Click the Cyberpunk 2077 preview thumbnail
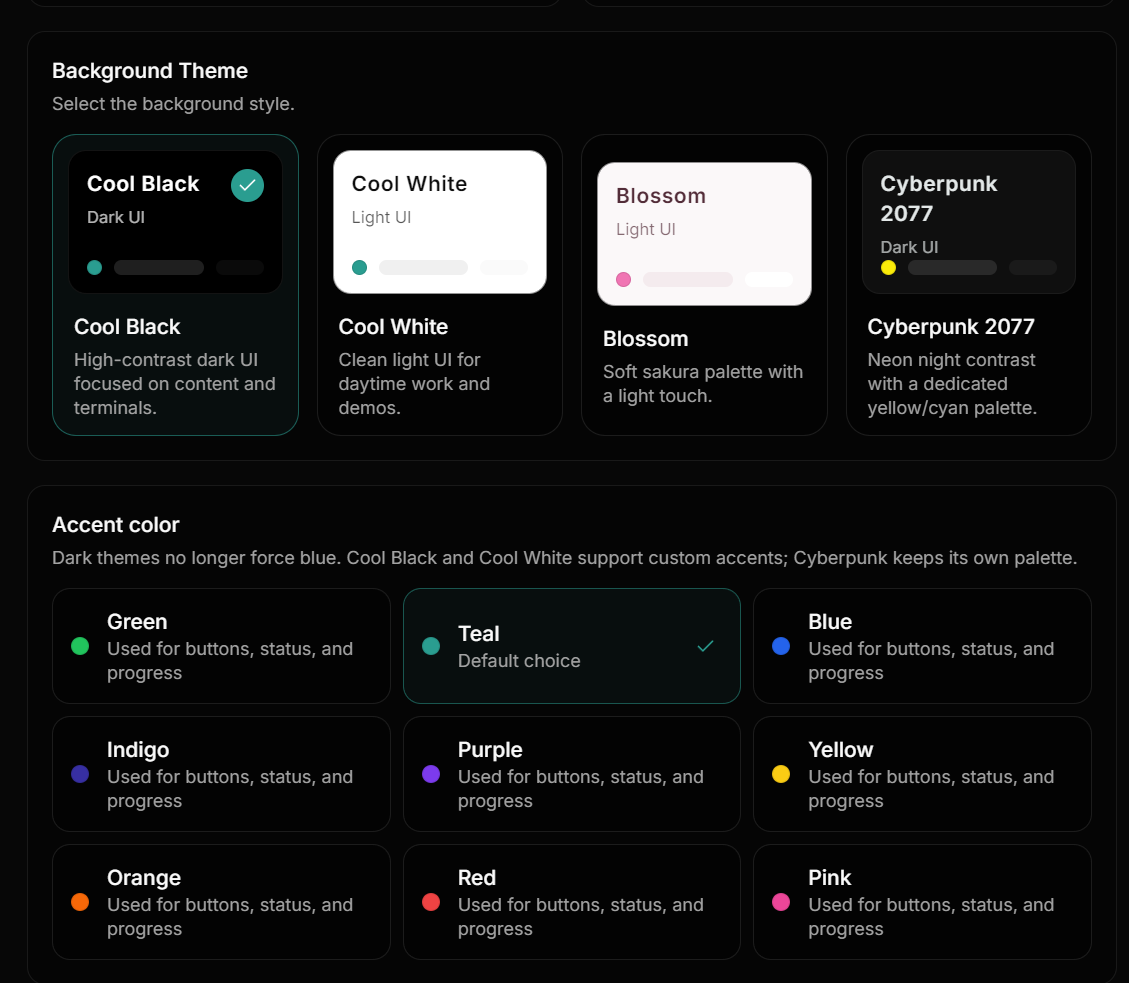This screenshot has height=983, width=1129. pos(968,222)
